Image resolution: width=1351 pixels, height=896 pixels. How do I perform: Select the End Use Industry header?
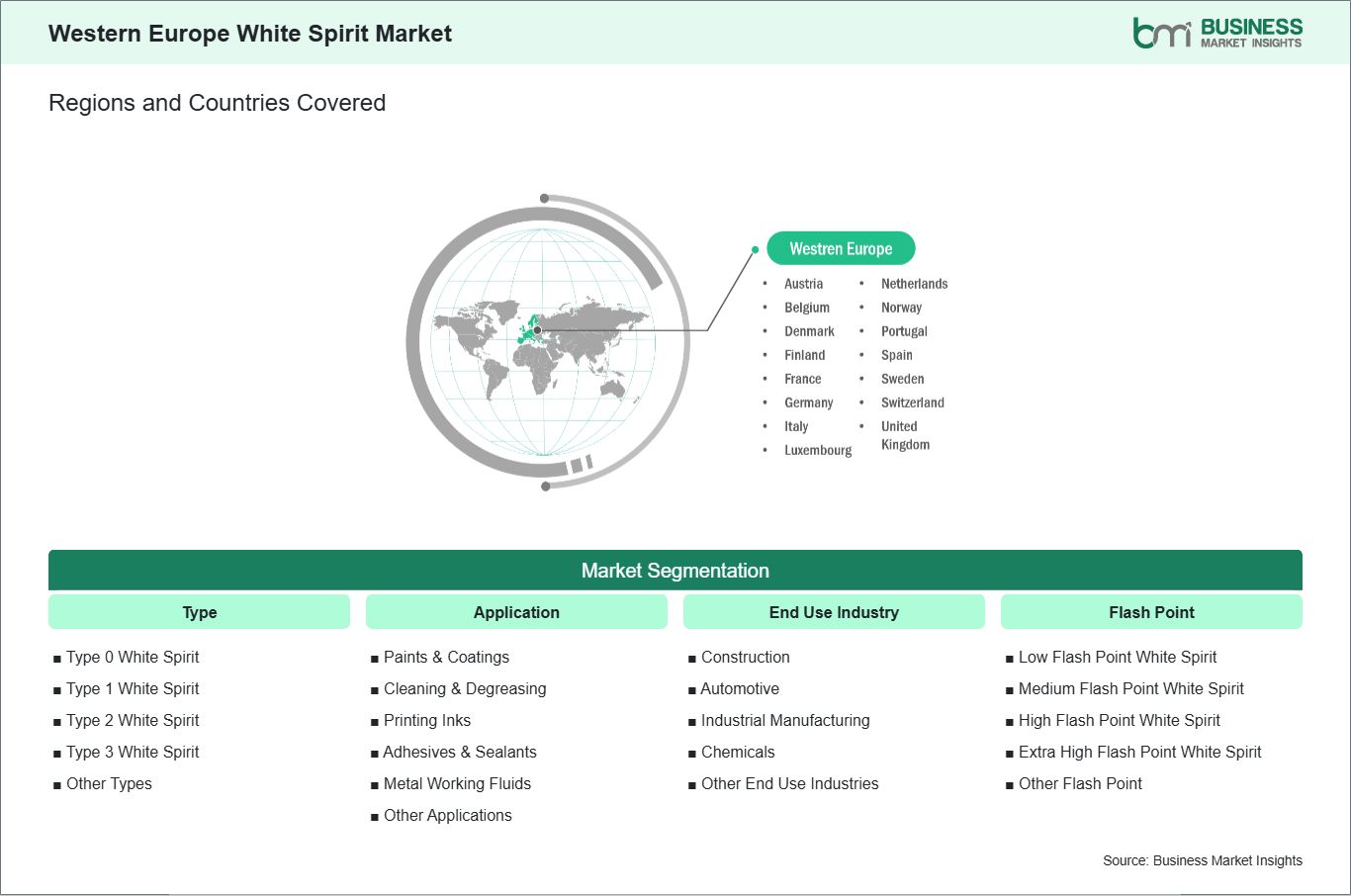[834, 612]
